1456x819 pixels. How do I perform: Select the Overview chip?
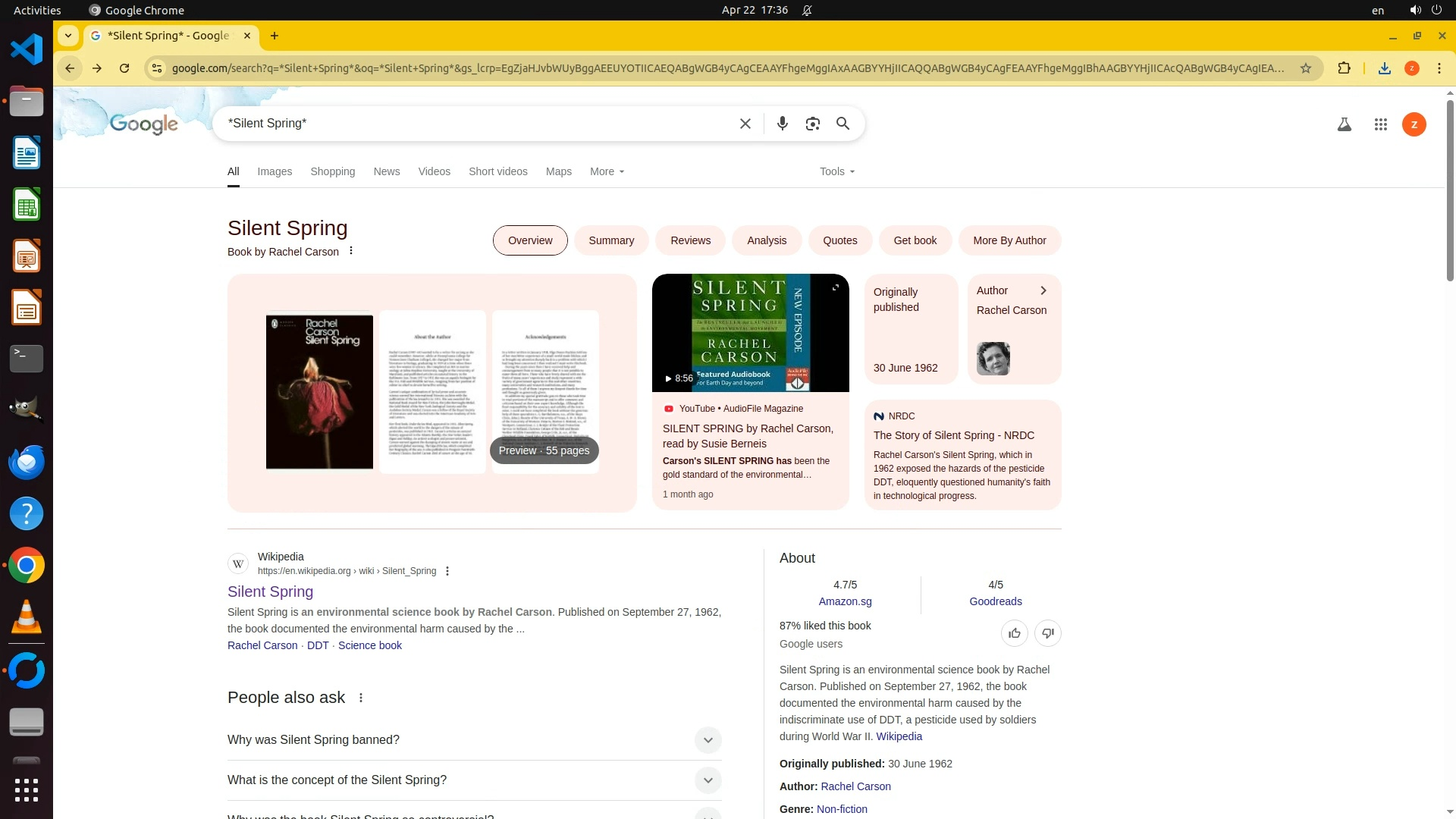click(x=530, y=240)
